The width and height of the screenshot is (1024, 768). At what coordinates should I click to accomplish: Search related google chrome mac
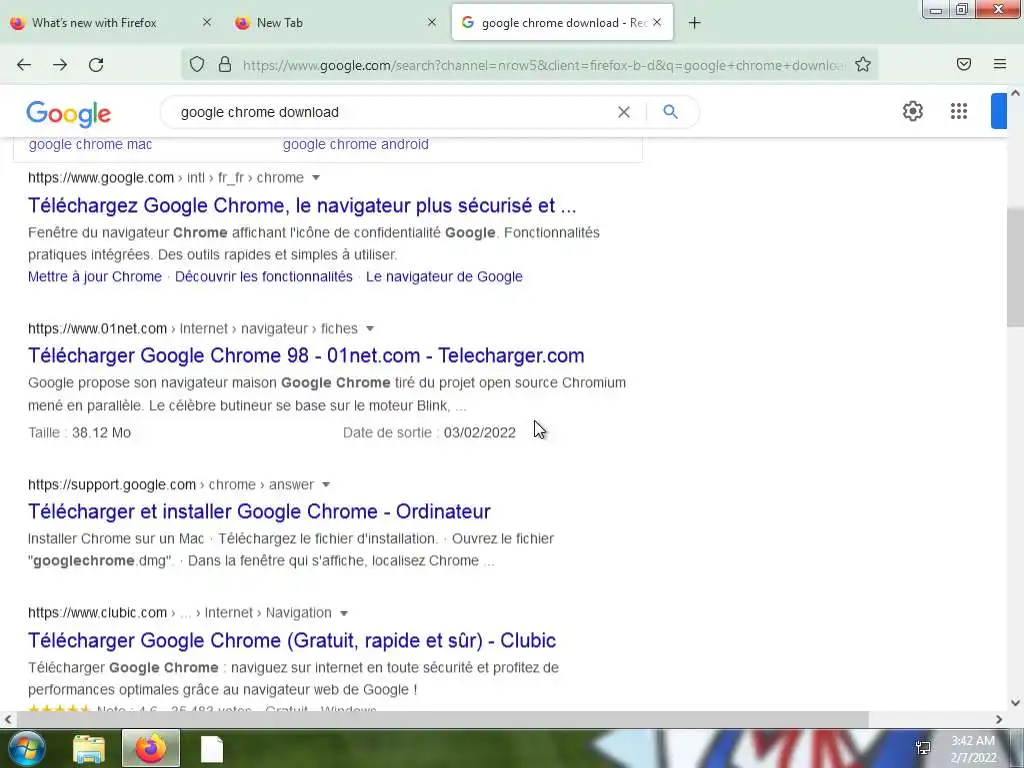[x=90, y=144]
